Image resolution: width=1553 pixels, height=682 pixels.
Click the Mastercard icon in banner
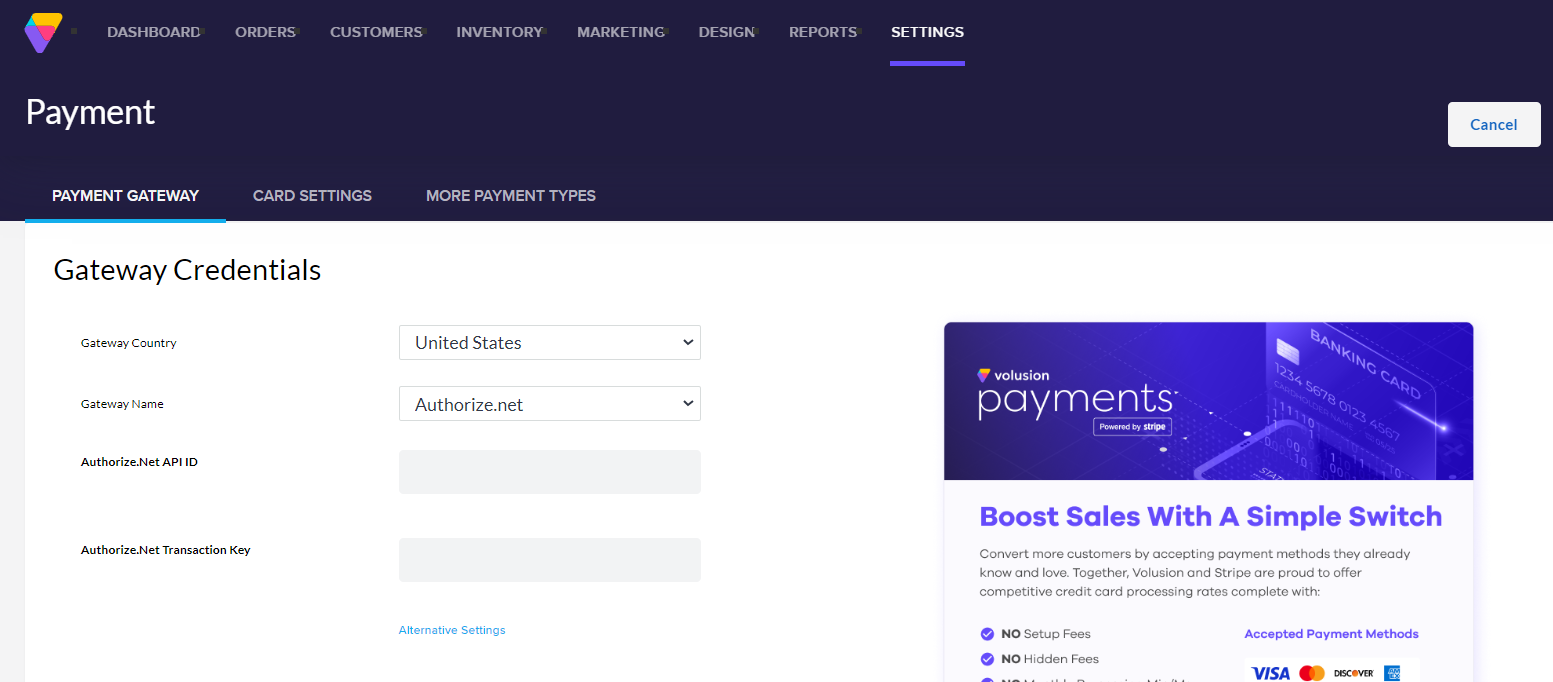pyautogui.click(x=1312, y=673)
